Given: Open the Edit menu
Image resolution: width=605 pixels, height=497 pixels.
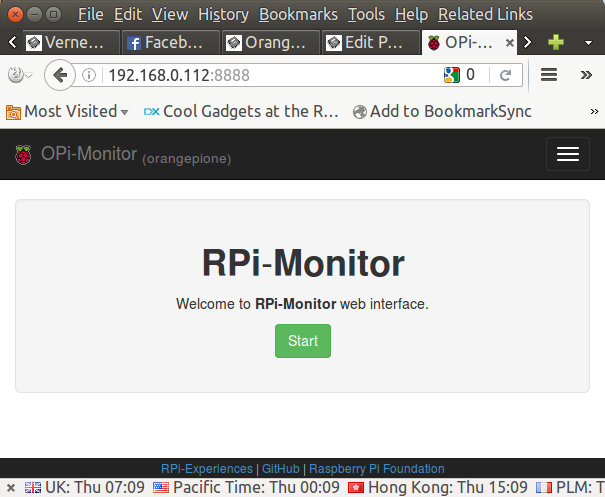Looking at the screenshot, I should tap(128, 15).
